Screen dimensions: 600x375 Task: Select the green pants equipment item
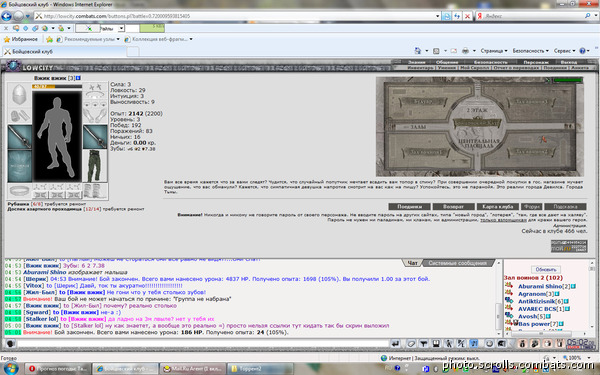pyautogui.click(x=95, y=166)
